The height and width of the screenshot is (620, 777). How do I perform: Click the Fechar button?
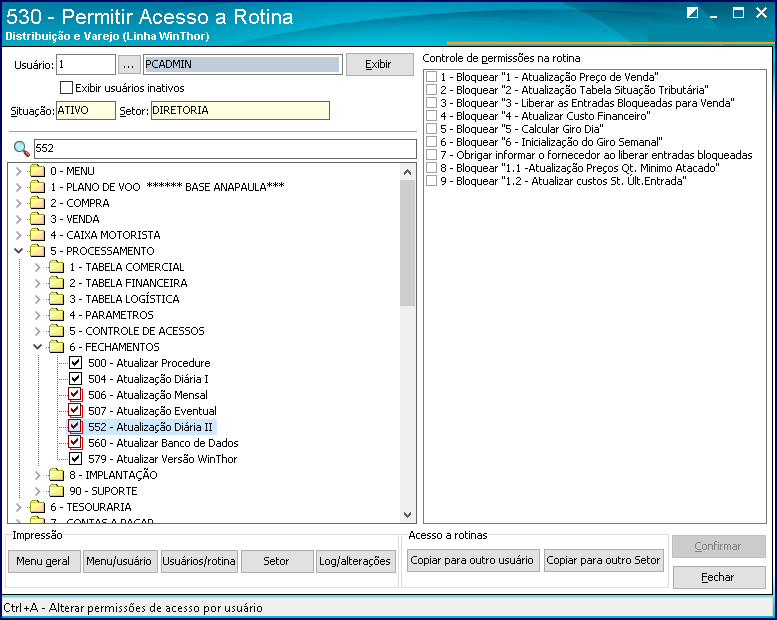tap(719, 577)
